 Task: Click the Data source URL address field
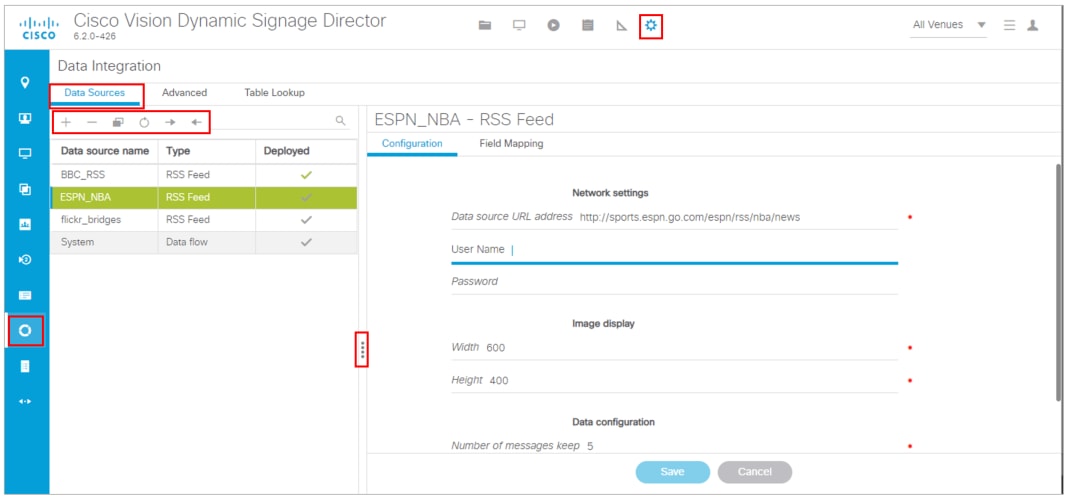pos(674,217)
